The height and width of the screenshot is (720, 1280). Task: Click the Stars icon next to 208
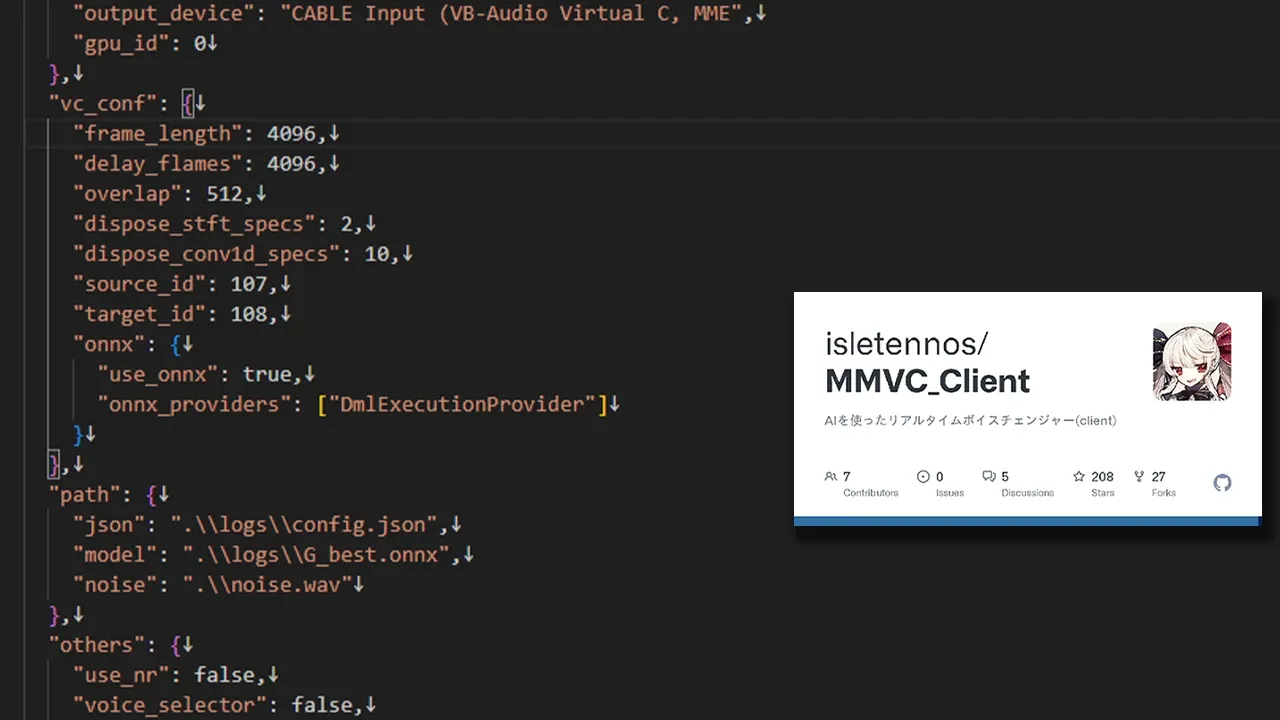point(1079,477)
